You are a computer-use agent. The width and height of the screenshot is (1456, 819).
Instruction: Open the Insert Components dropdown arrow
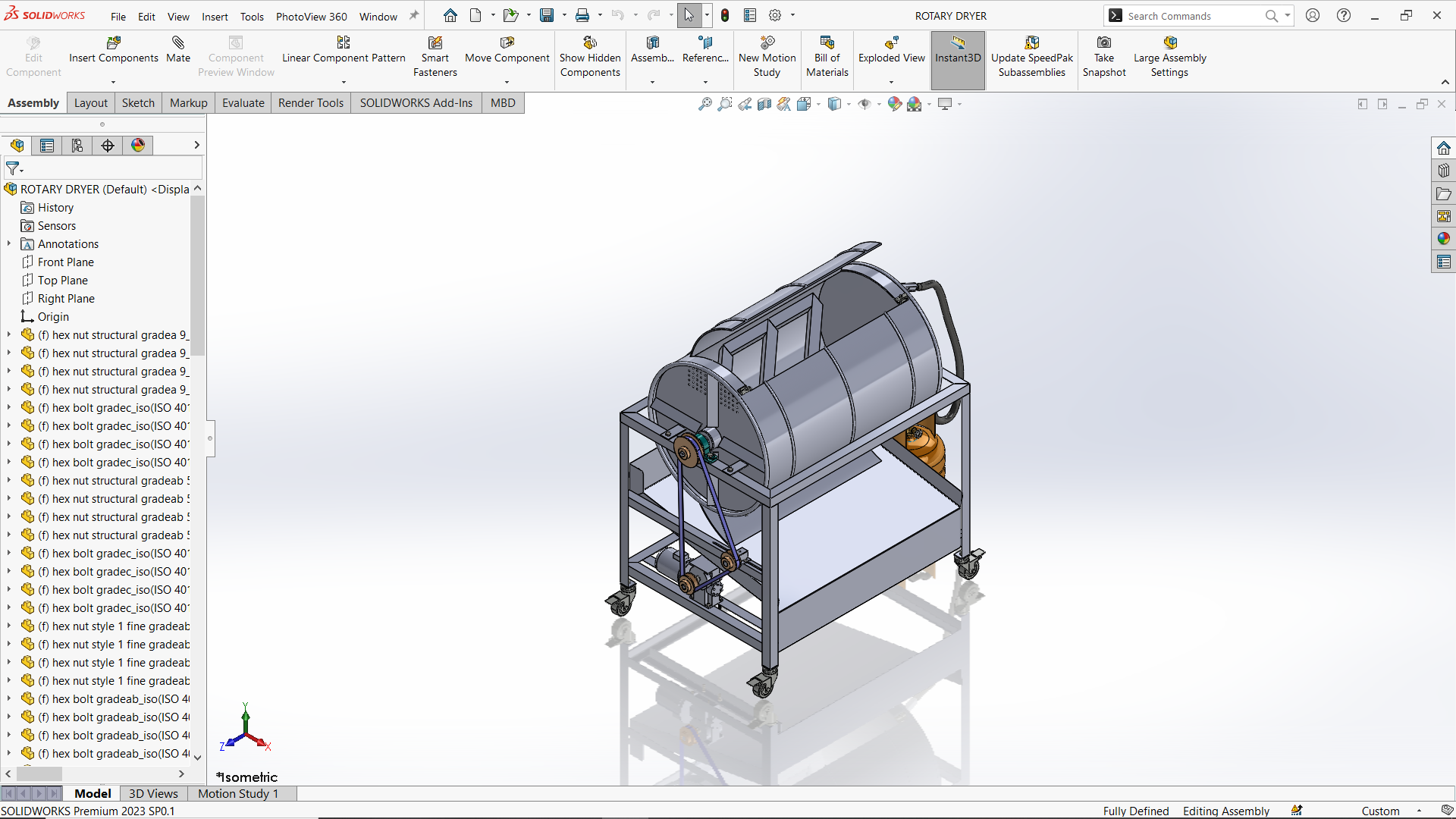(x=113, y=82)
